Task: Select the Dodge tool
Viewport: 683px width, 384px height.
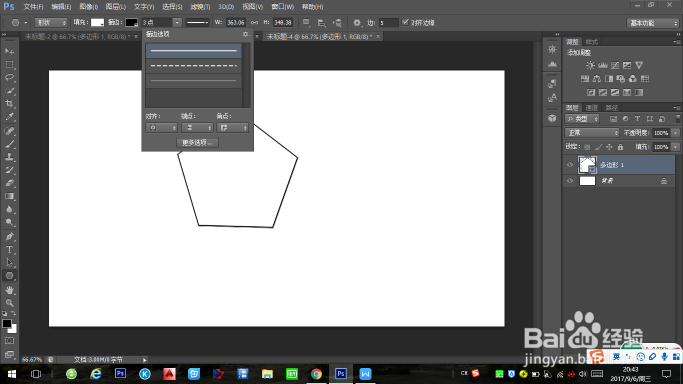Action: [9, 222]
